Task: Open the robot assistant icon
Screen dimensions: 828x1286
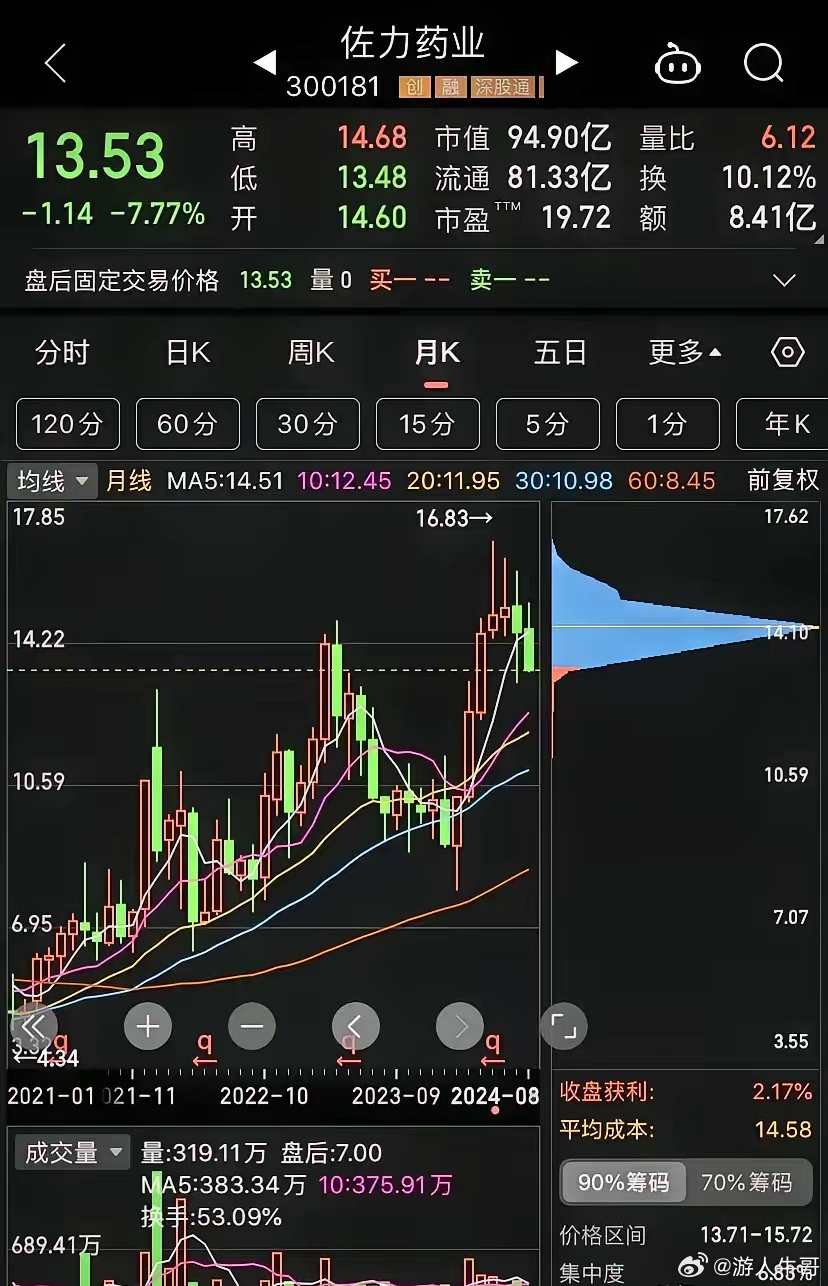Action: (677, 63)
